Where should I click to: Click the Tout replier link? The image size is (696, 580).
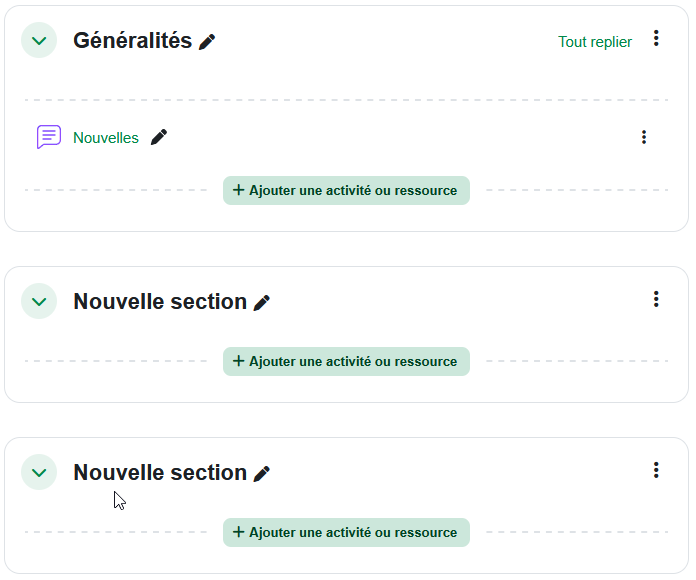click(x=595, y=42)
